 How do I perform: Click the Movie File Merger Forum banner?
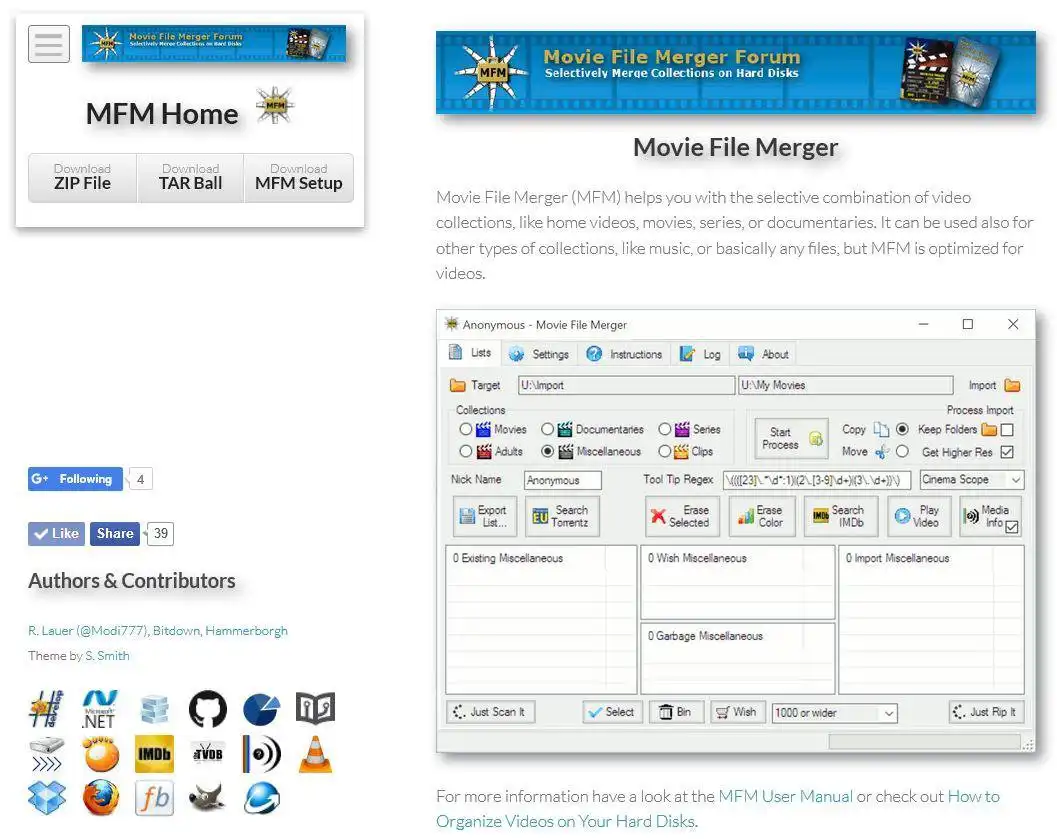[x=735, y=72]
